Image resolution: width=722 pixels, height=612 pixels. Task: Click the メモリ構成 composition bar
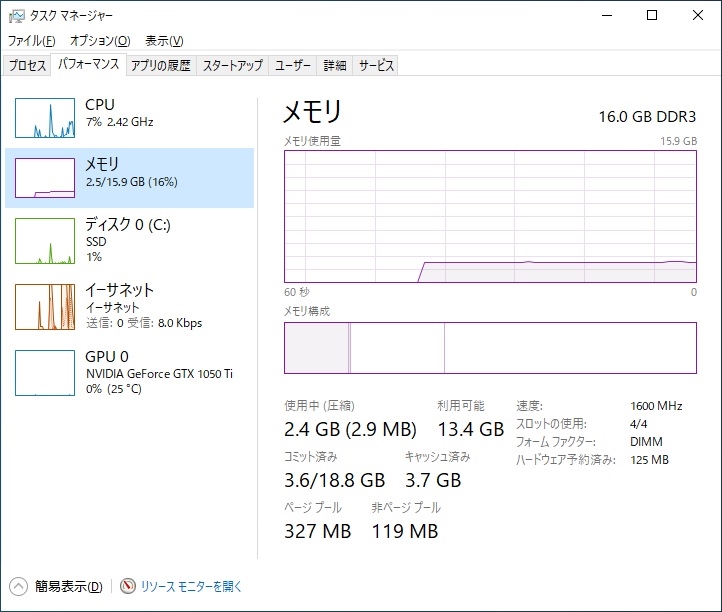[490, 348]
